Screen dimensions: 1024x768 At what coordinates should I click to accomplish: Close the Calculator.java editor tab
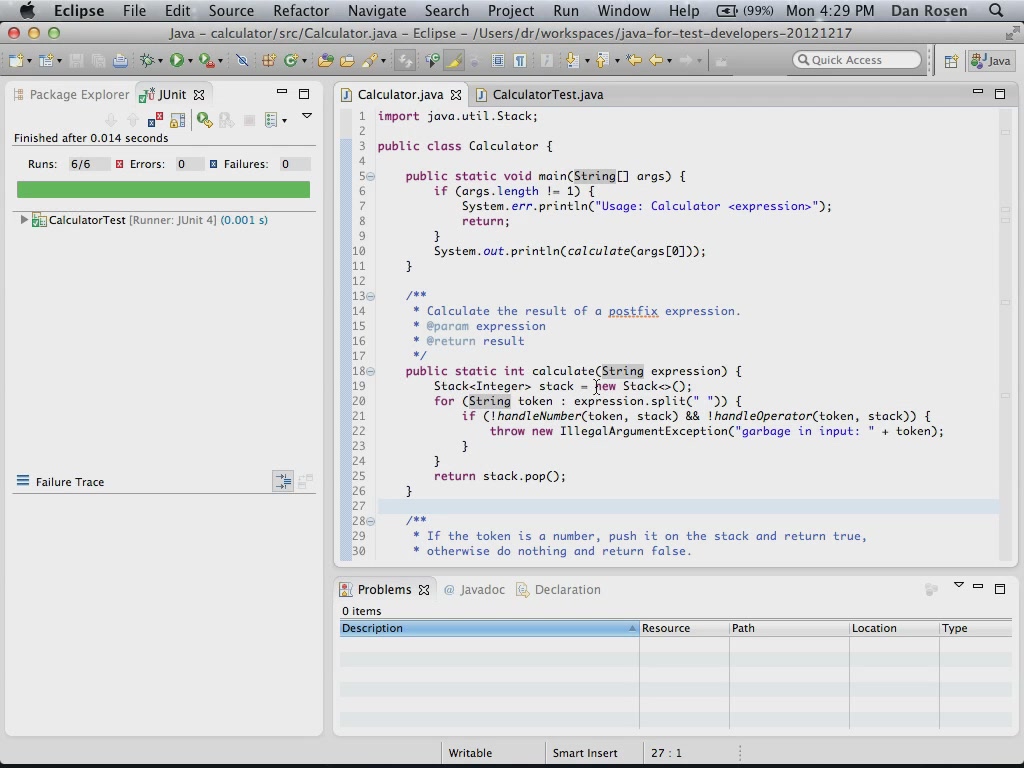pos(456,95)
